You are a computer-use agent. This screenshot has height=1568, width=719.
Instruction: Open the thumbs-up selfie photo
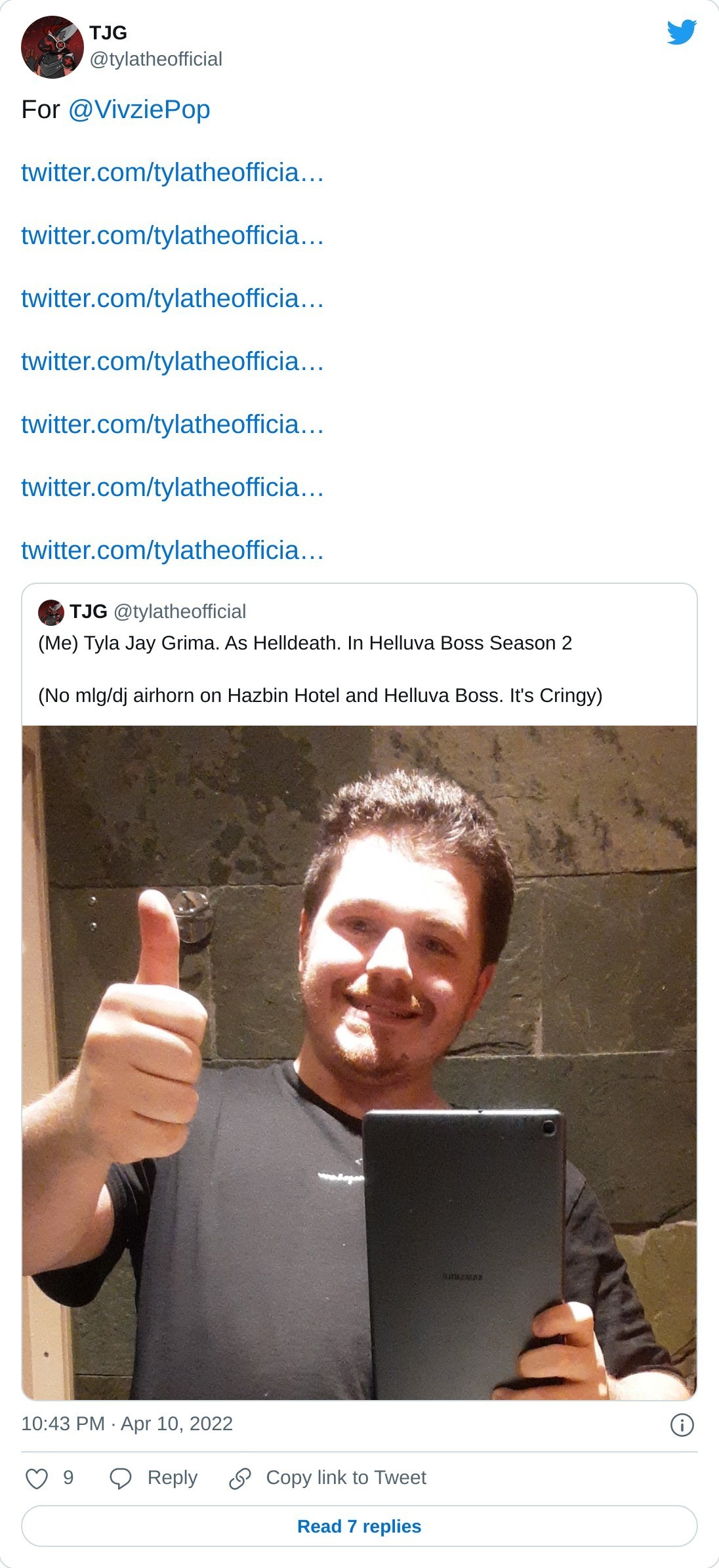click(x=359, y=1063)
